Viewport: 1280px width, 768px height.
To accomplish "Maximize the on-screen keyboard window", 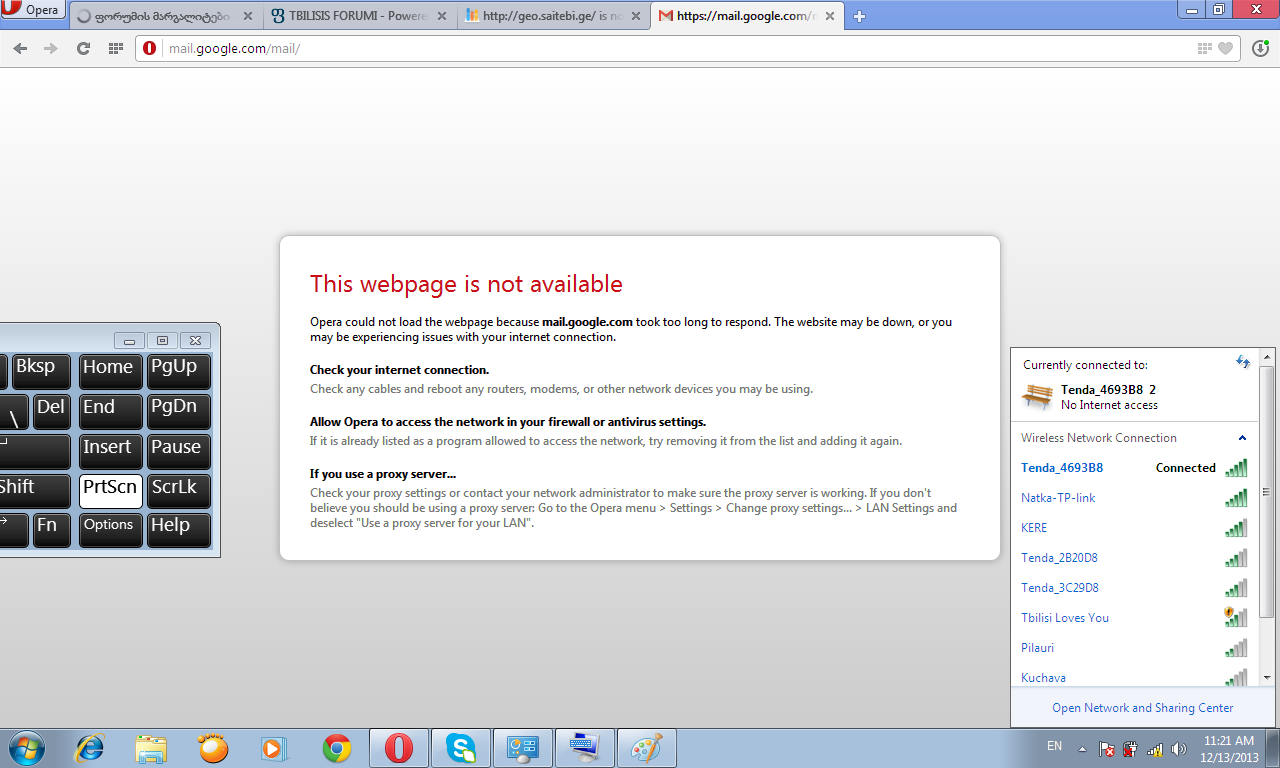I will (x=163, y=340).
